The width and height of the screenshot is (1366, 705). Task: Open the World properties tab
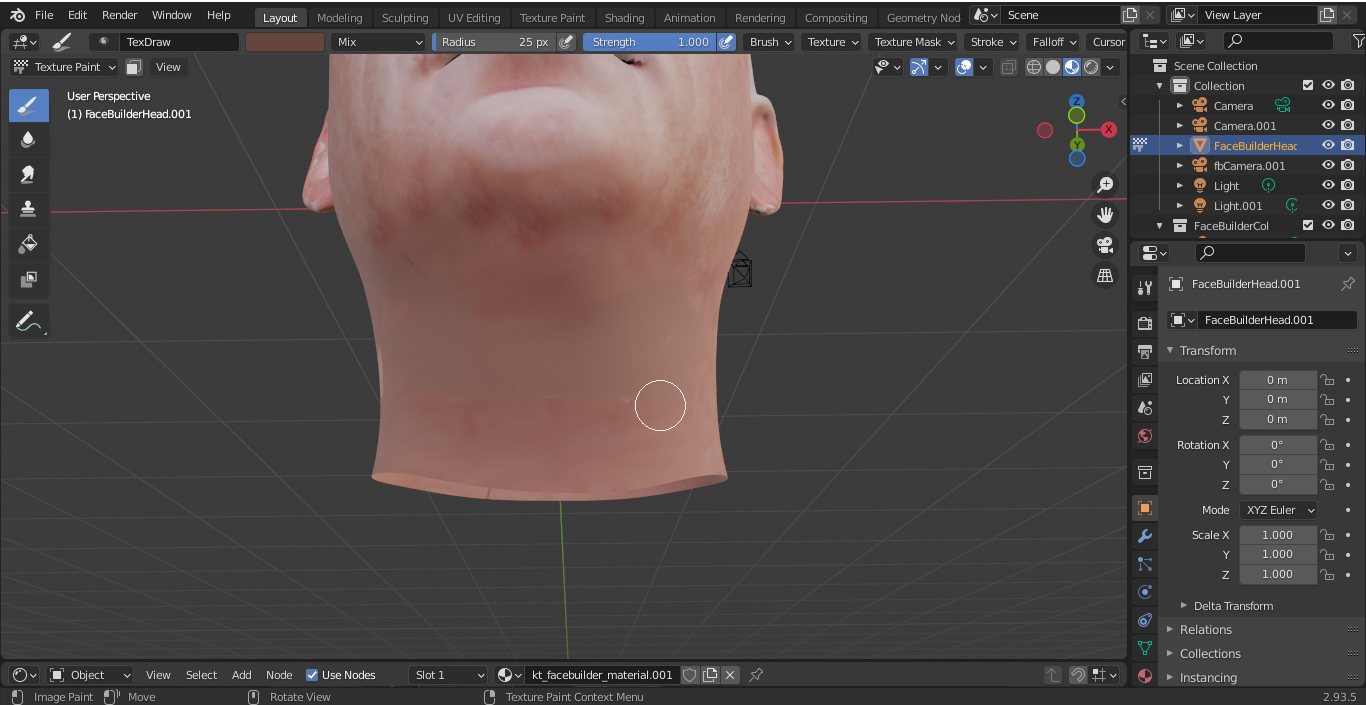pyautogui.click(x=1145, y=436)
